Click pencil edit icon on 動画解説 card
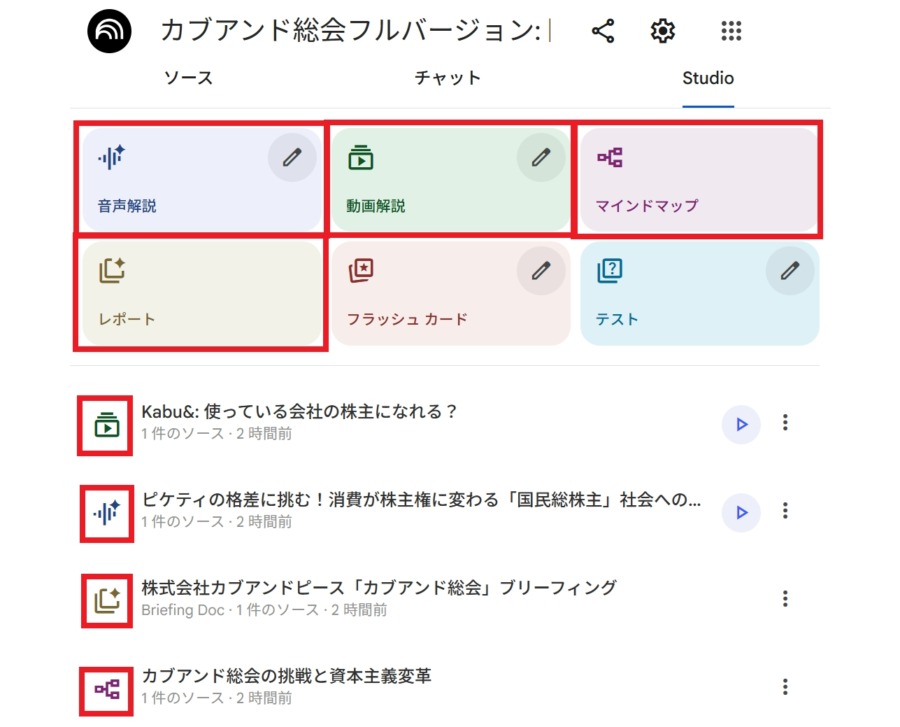900x727 pixels. (541, 157)
